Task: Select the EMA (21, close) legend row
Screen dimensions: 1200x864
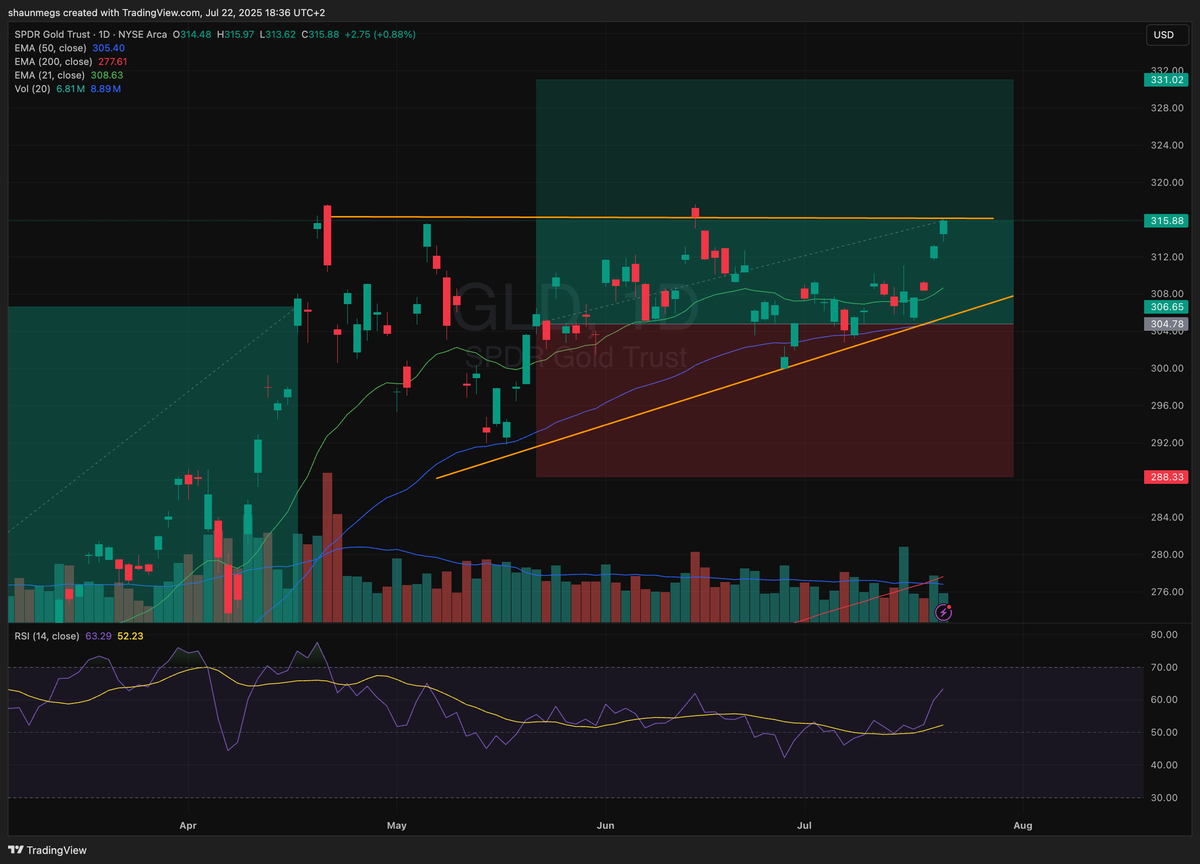Action: point(70,74)
